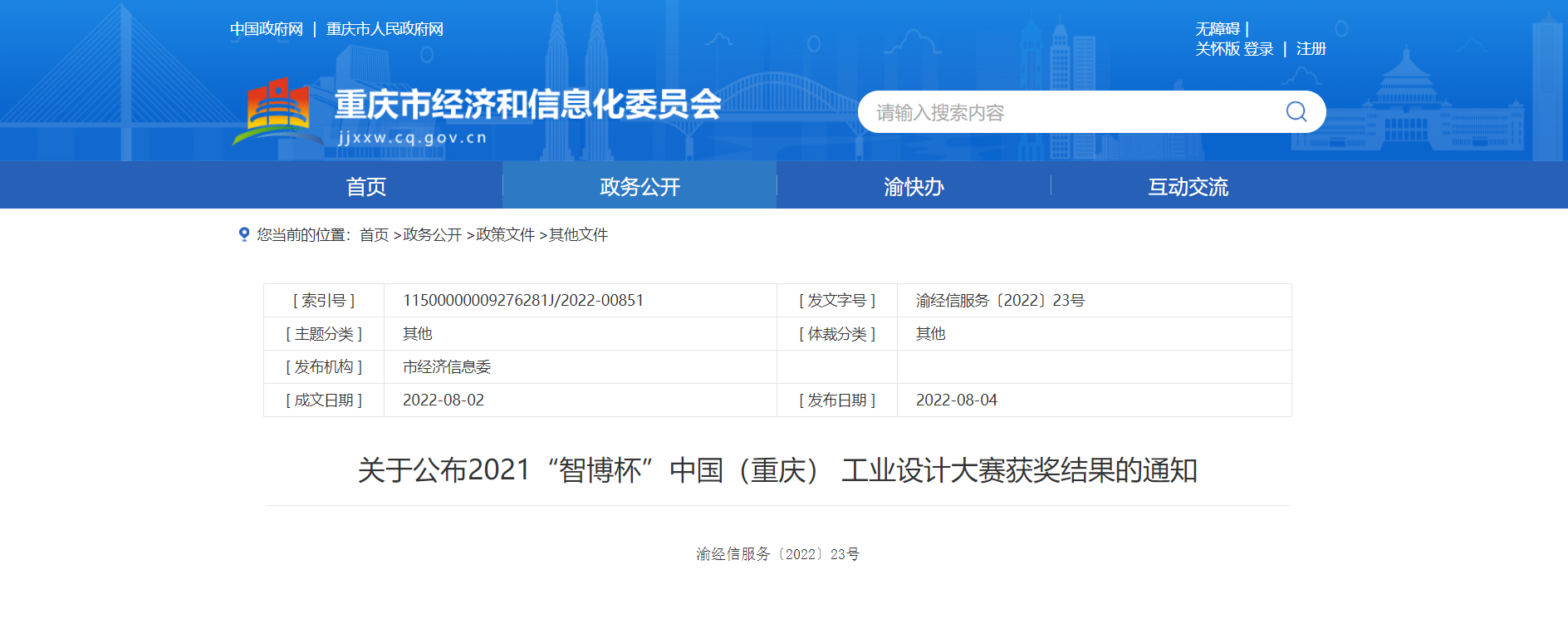Click the site title 重庆市经济和信息化委员会
1568x619 pixels.
pos(527,105)
